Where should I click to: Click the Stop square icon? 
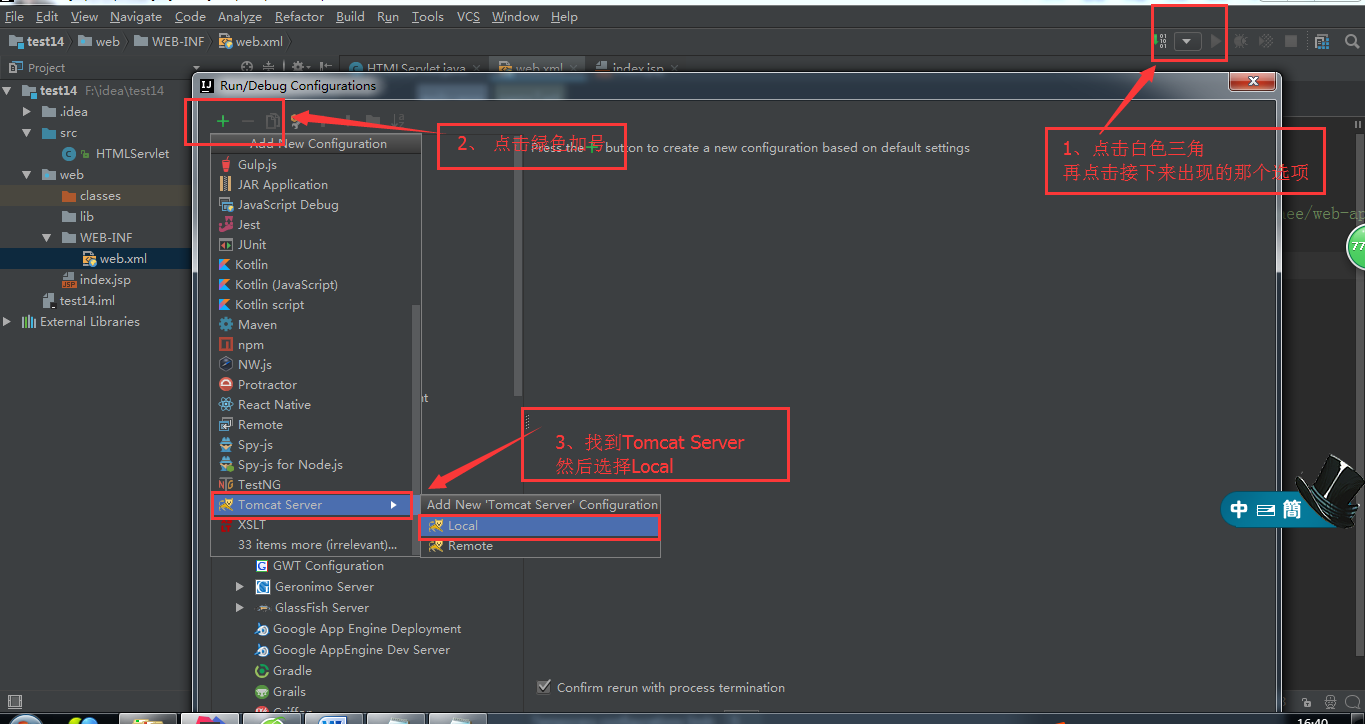[x=1291, y=41]
